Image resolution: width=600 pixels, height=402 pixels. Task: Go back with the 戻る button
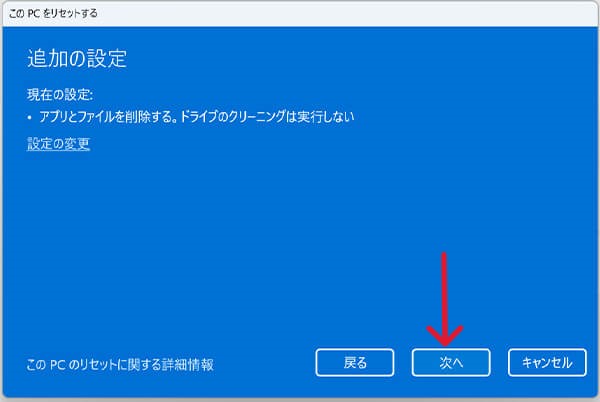(x=355, y=362)
